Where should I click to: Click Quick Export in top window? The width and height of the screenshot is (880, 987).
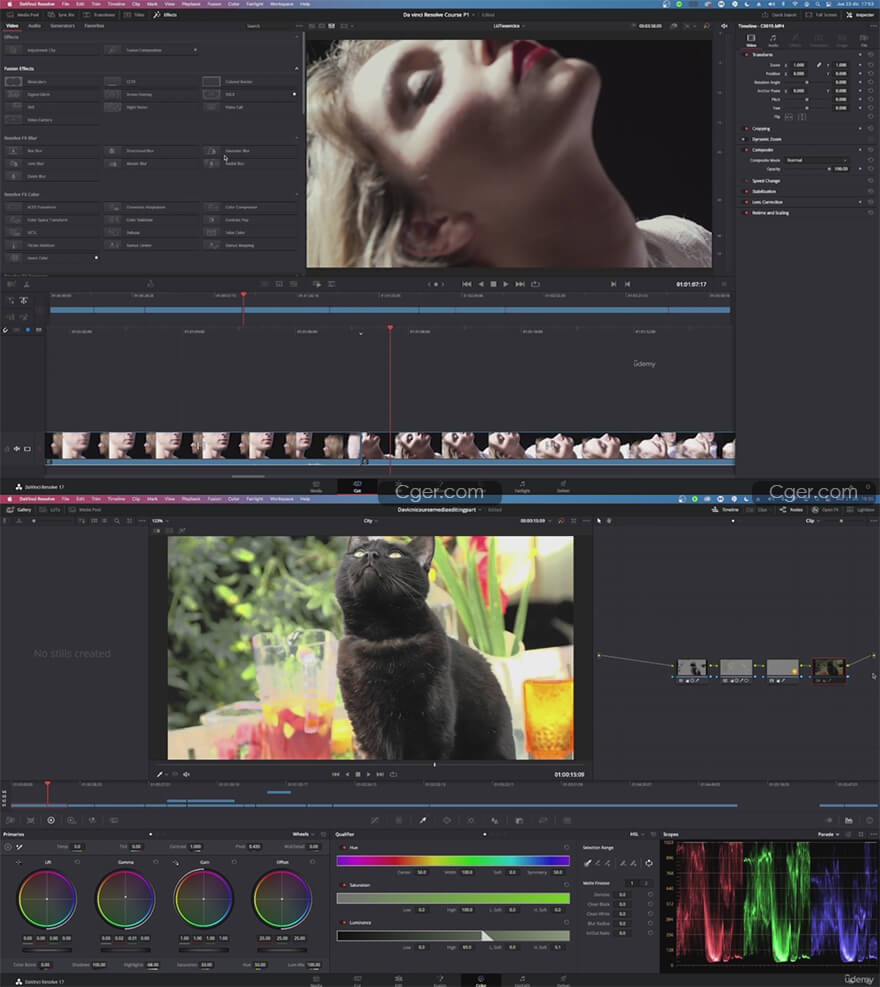[x=779, y=14]
